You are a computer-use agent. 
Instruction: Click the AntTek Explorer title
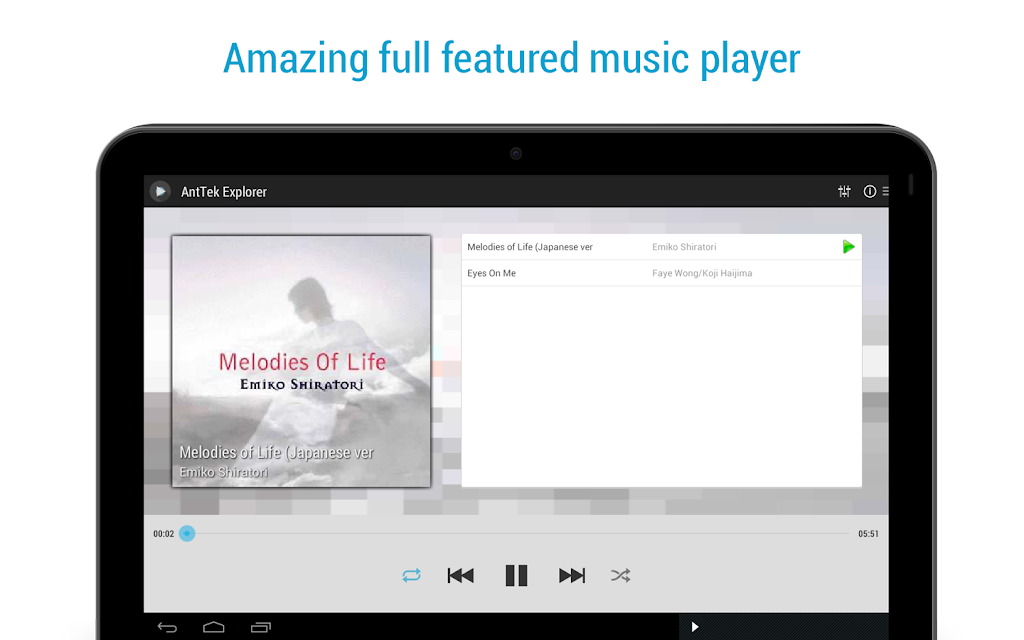click(x=224, y=192)
